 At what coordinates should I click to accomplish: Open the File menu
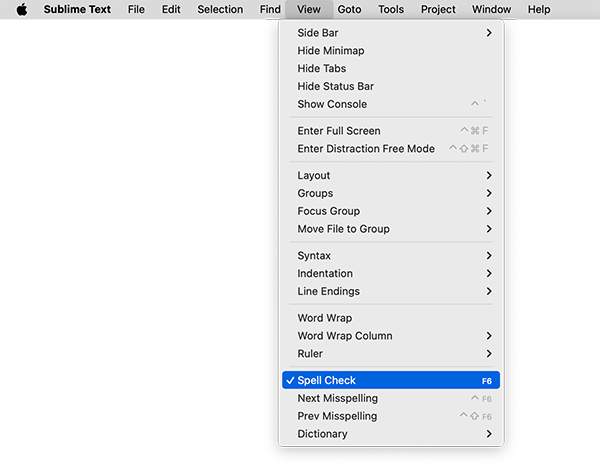[x=136, y=9]
